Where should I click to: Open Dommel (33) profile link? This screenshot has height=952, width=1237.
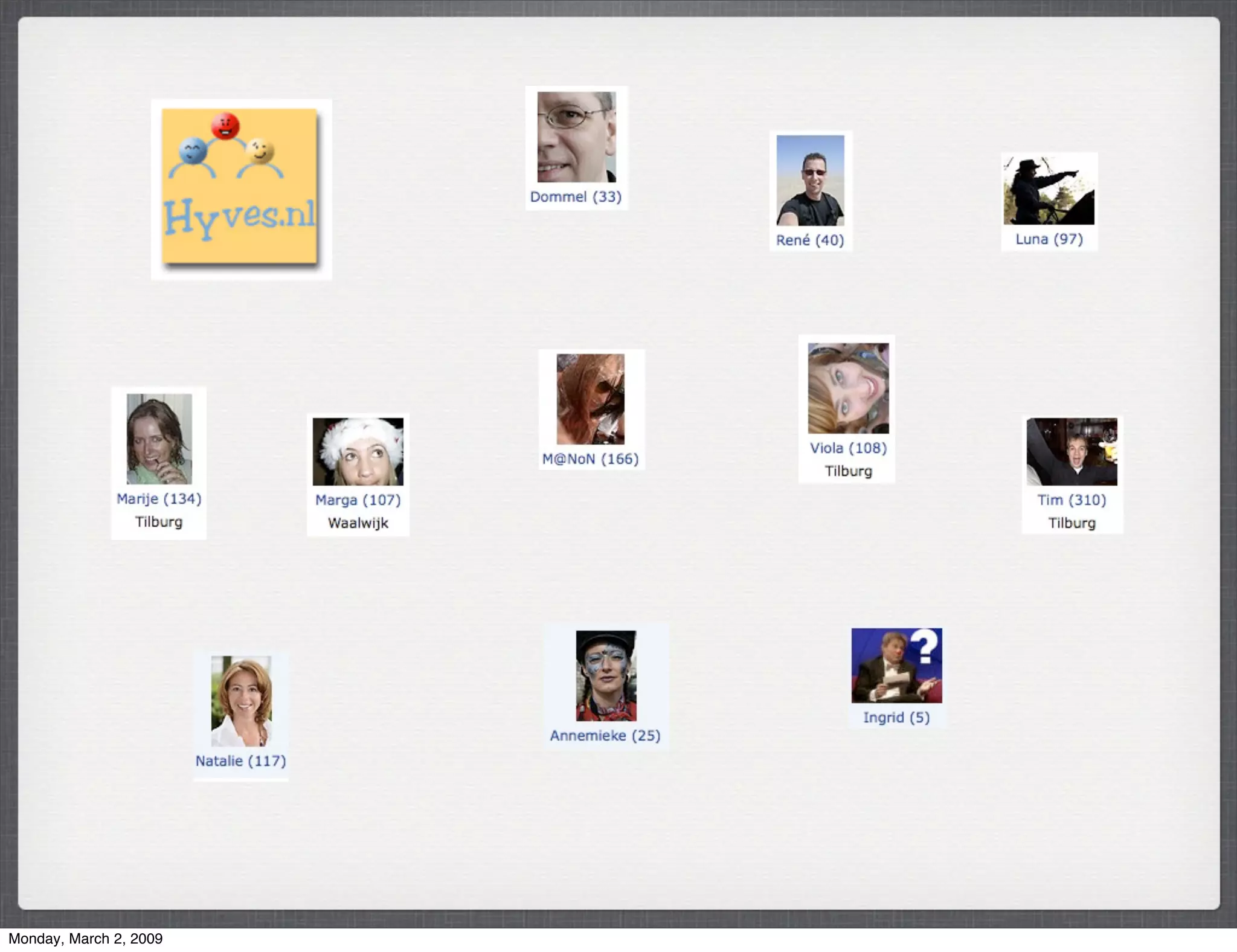(576, 197)
